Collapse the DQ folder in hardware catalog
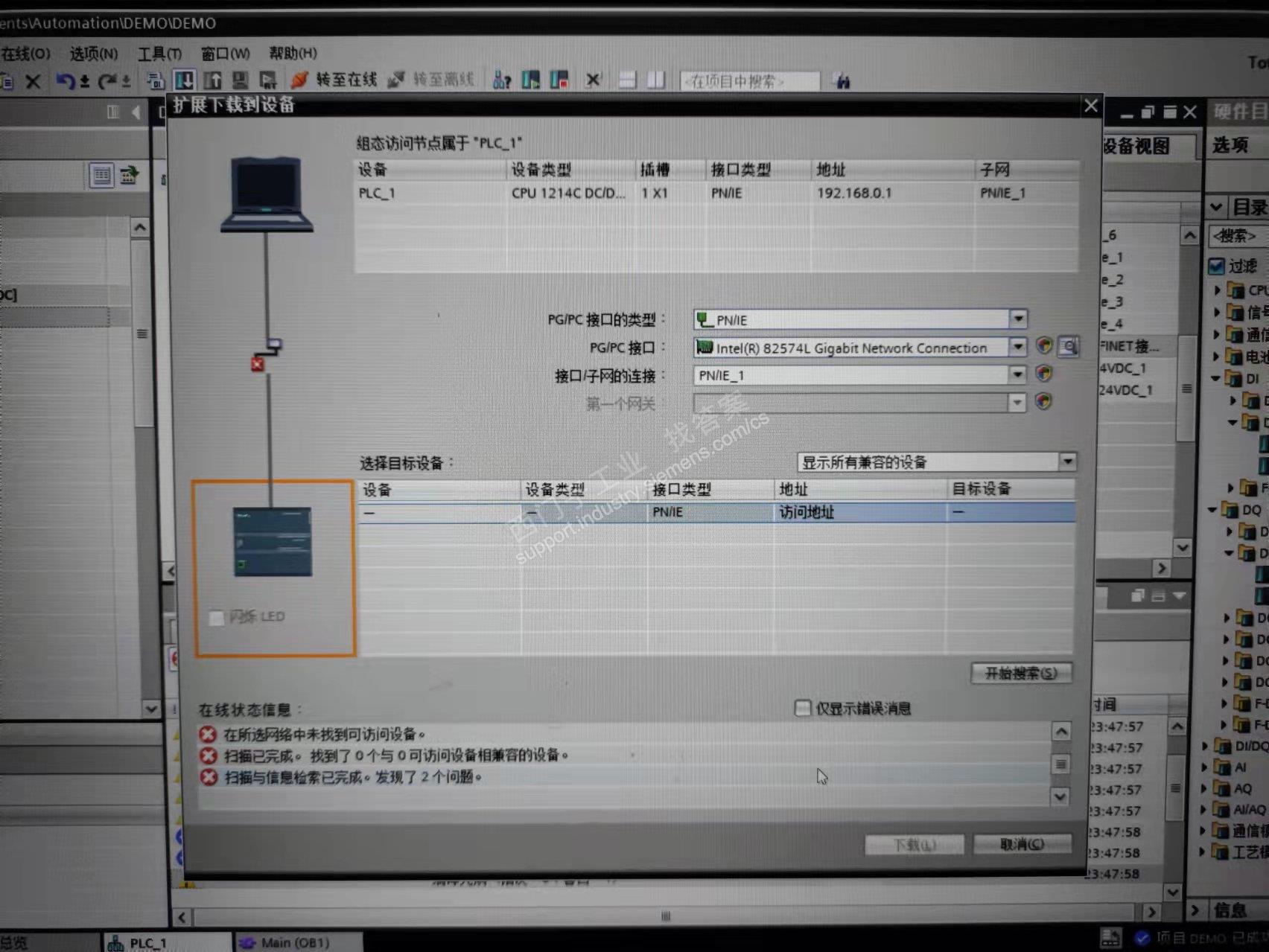This screenshot has height=952, width=1269. (x=1212, y=510)
